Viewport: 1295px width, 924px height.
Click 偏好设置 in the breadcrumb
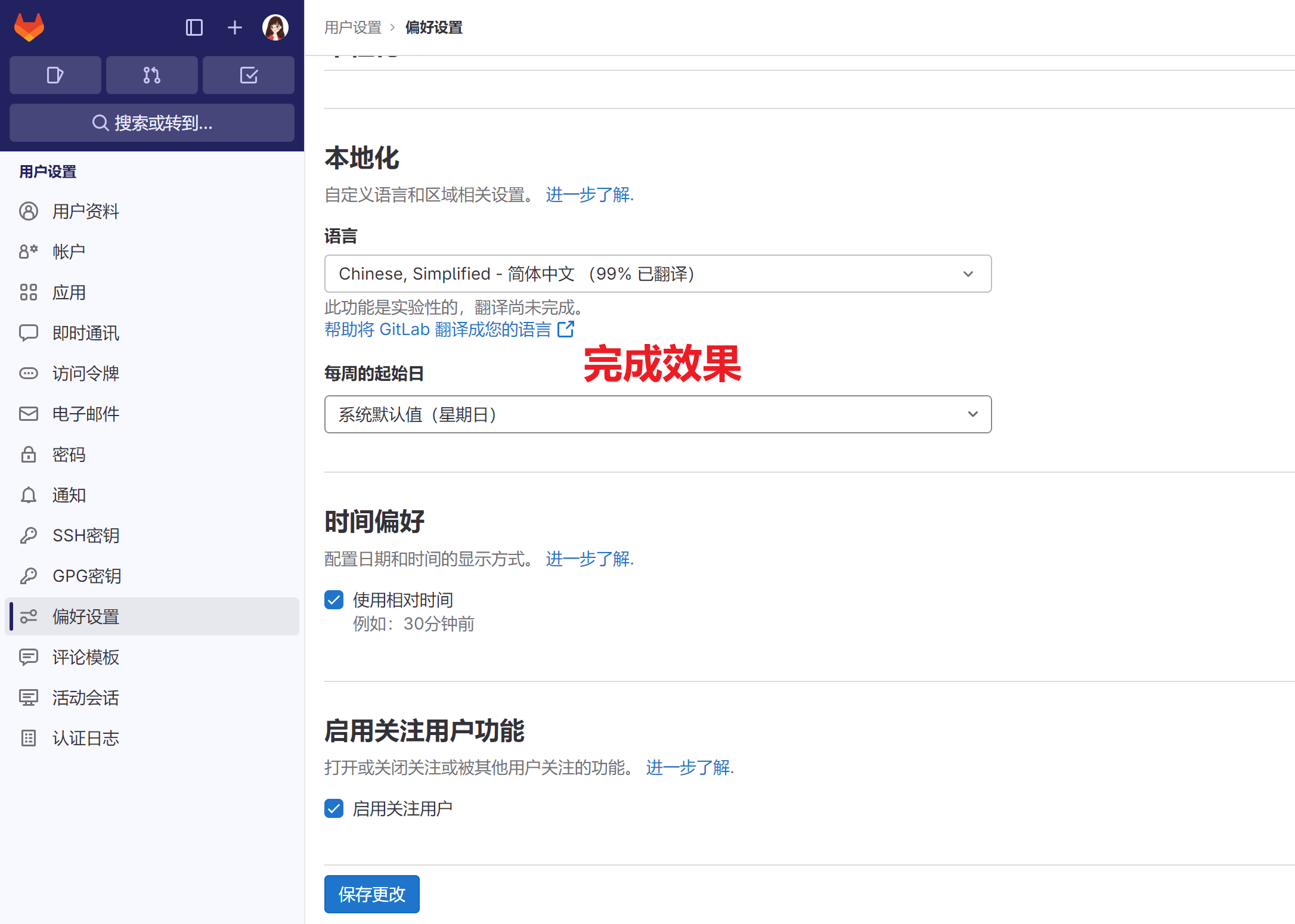click(434, 27)
